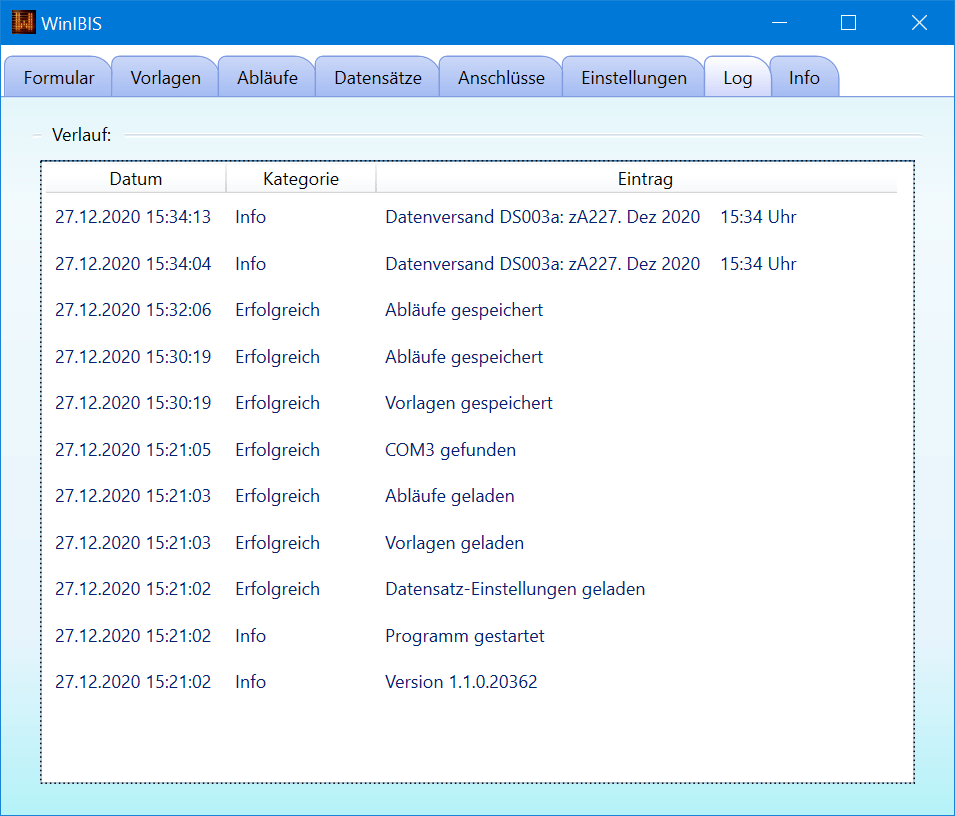This screenshot has width=955, height=816.
Task: Click the Verlauf: label
Action: coord(82,135)
